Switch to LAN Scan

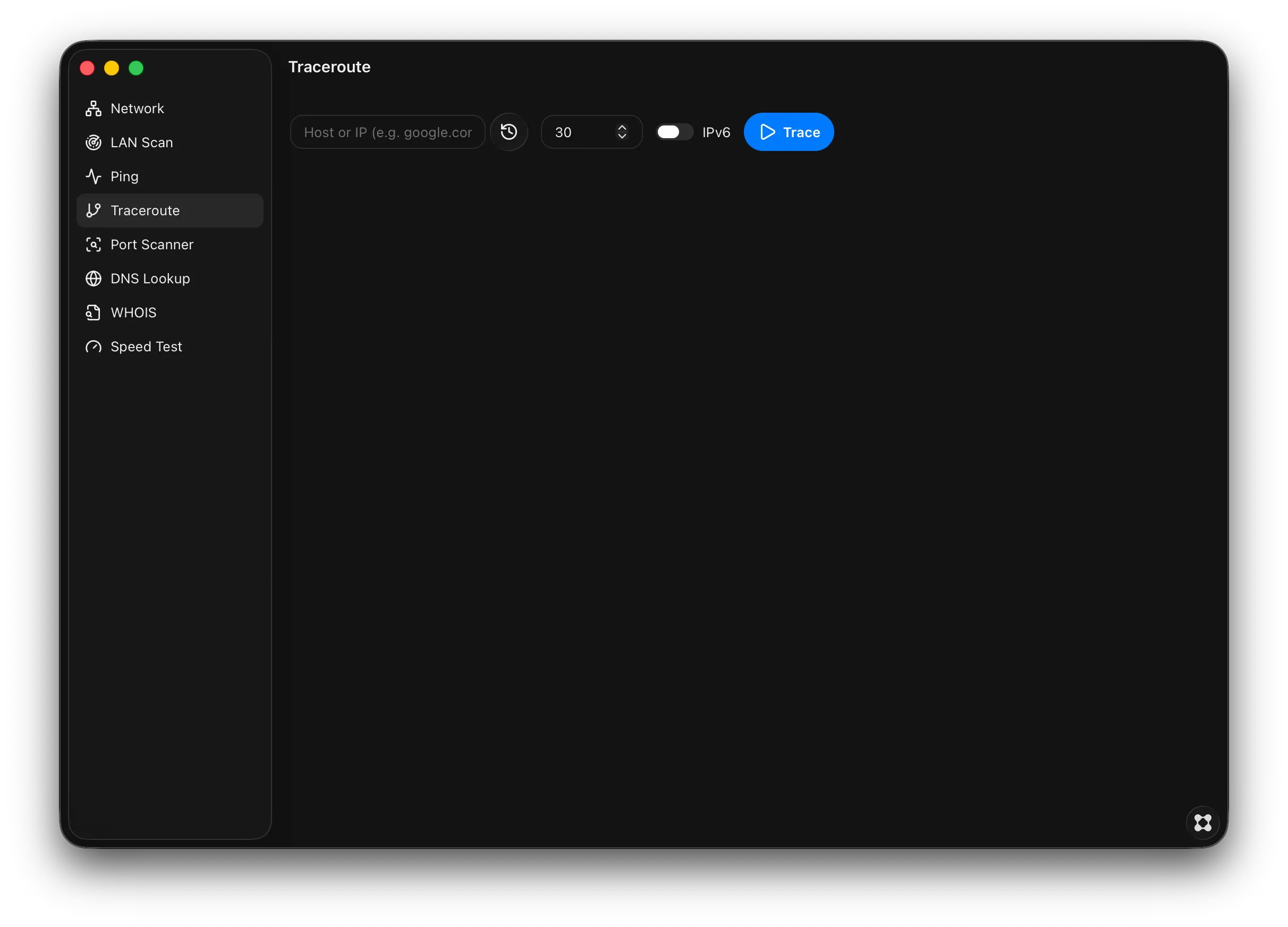170,142
